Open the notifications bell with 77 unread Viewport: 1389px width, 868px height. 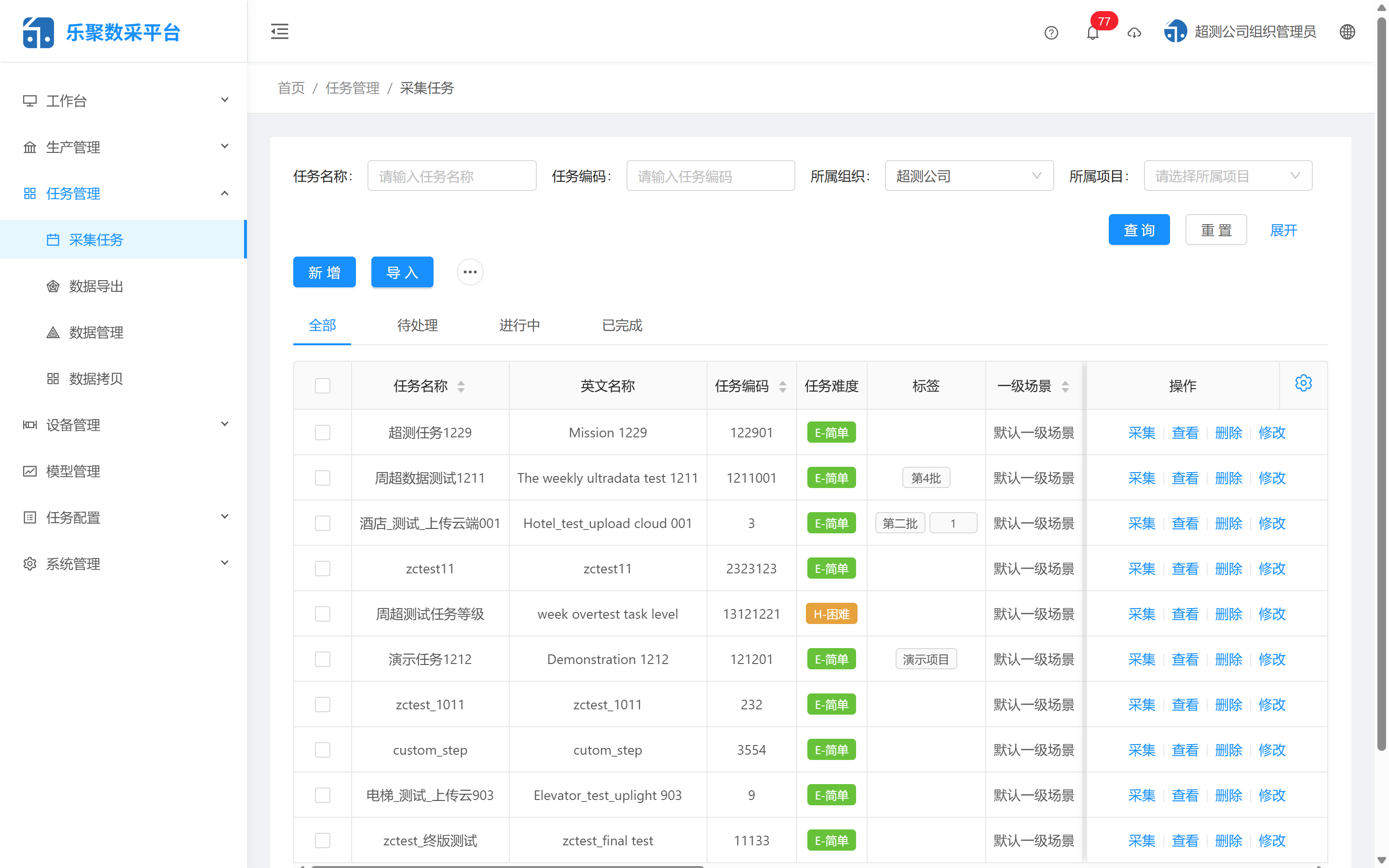[x=1092, y=33]
